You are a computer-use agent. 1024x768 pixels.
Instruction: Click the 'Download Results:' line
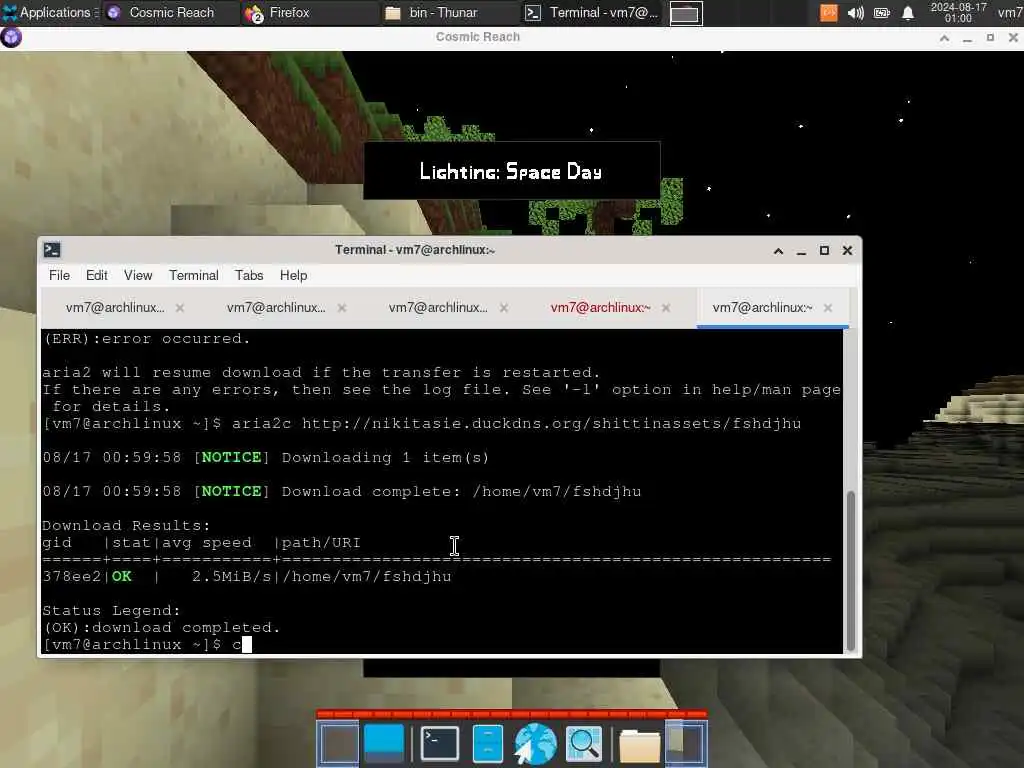tap(126, 526)
